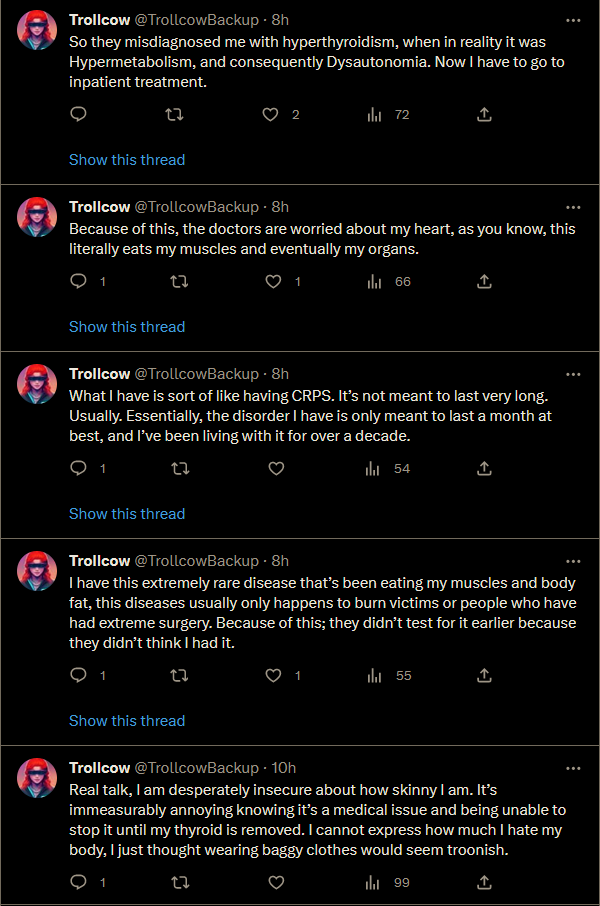Share the extremely rare disease tweet
Viewport: 600px width, 906px height.
pyautogui.click(x=484, y=676)
